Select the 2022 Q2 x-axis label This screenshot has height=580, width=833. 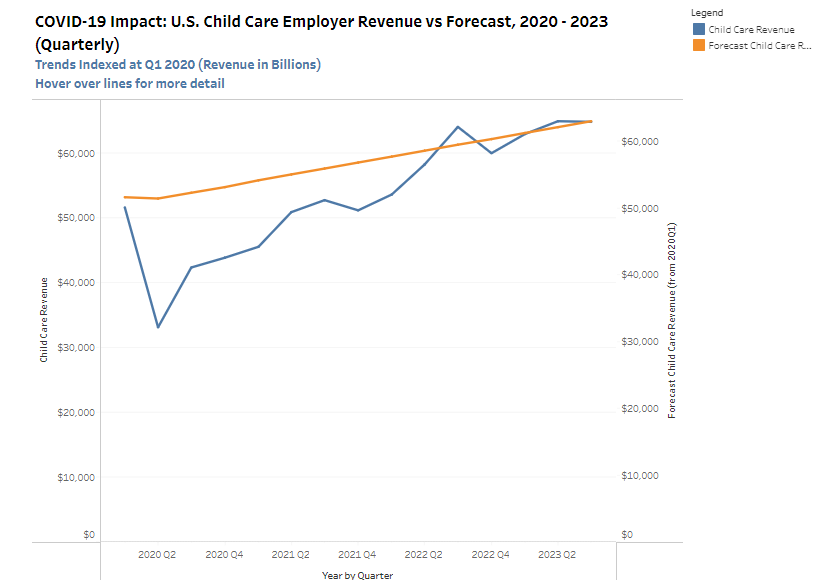pyautogui.click(x=424, y=553)
